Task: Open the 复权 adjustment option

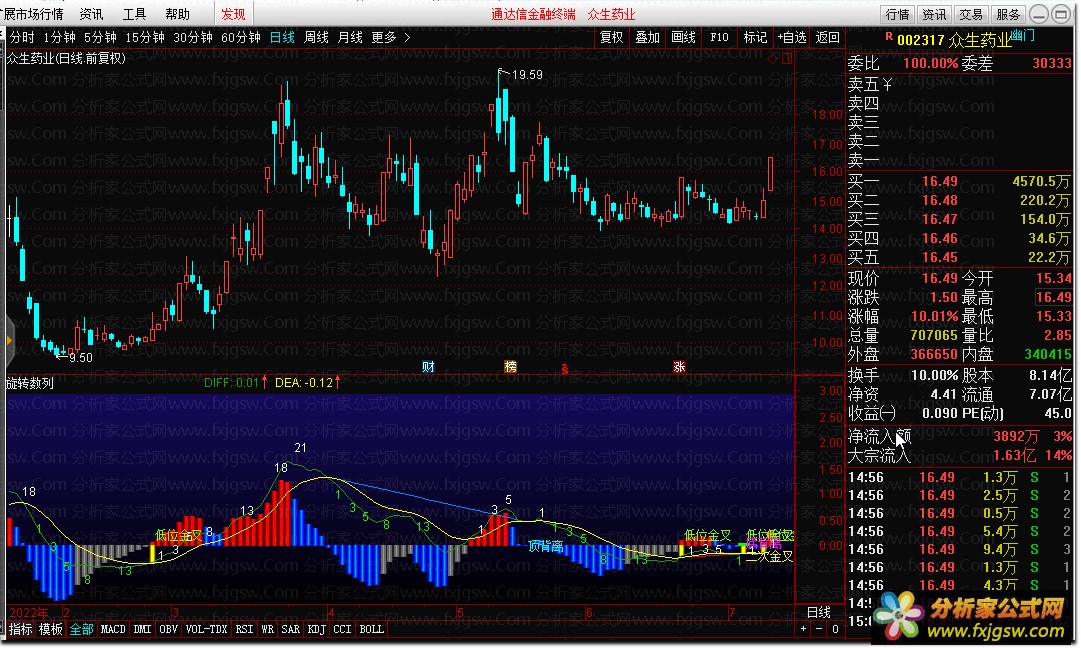Action: [x=612, y=37]
